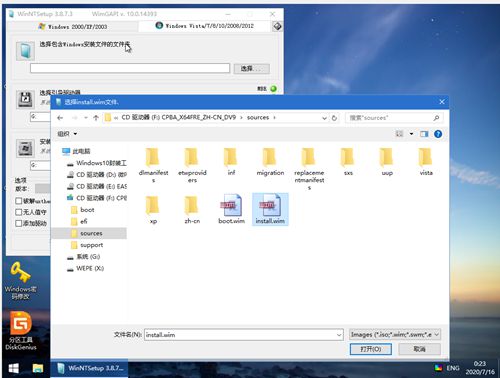
Task: Click the search magnifier icon
Action: 436,118
